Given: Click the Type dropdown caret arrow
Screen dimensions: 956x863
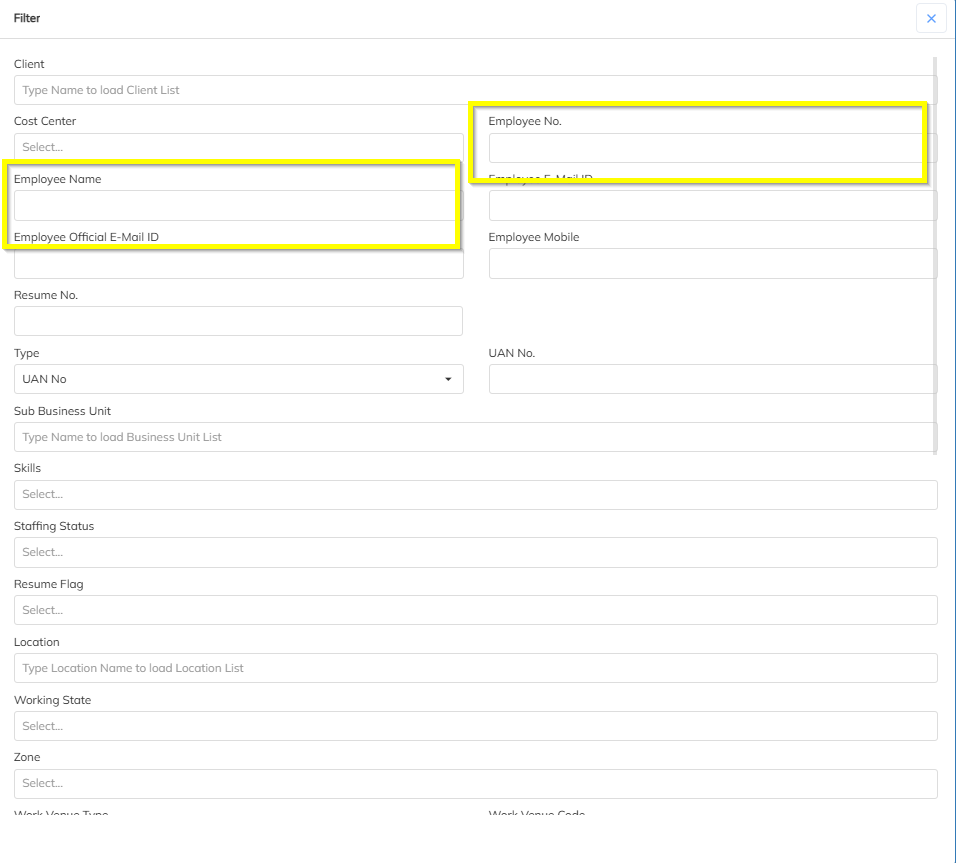Looking at the screenshot, I should [x=448, y=379].
